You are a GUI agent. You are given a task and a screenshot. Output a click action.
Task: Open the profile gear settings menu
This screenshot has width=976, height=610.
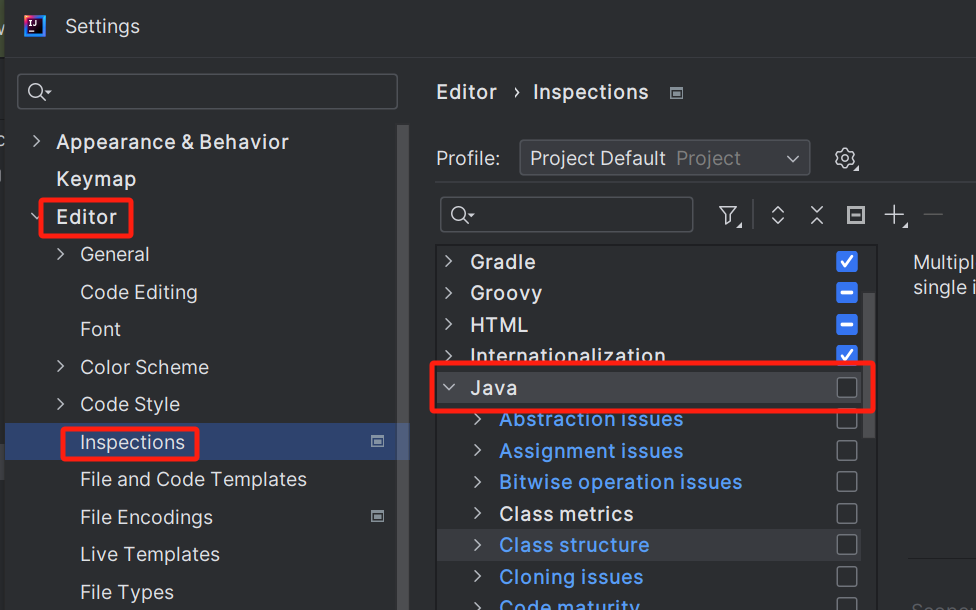pyautogui.click(x=846, y=159)
